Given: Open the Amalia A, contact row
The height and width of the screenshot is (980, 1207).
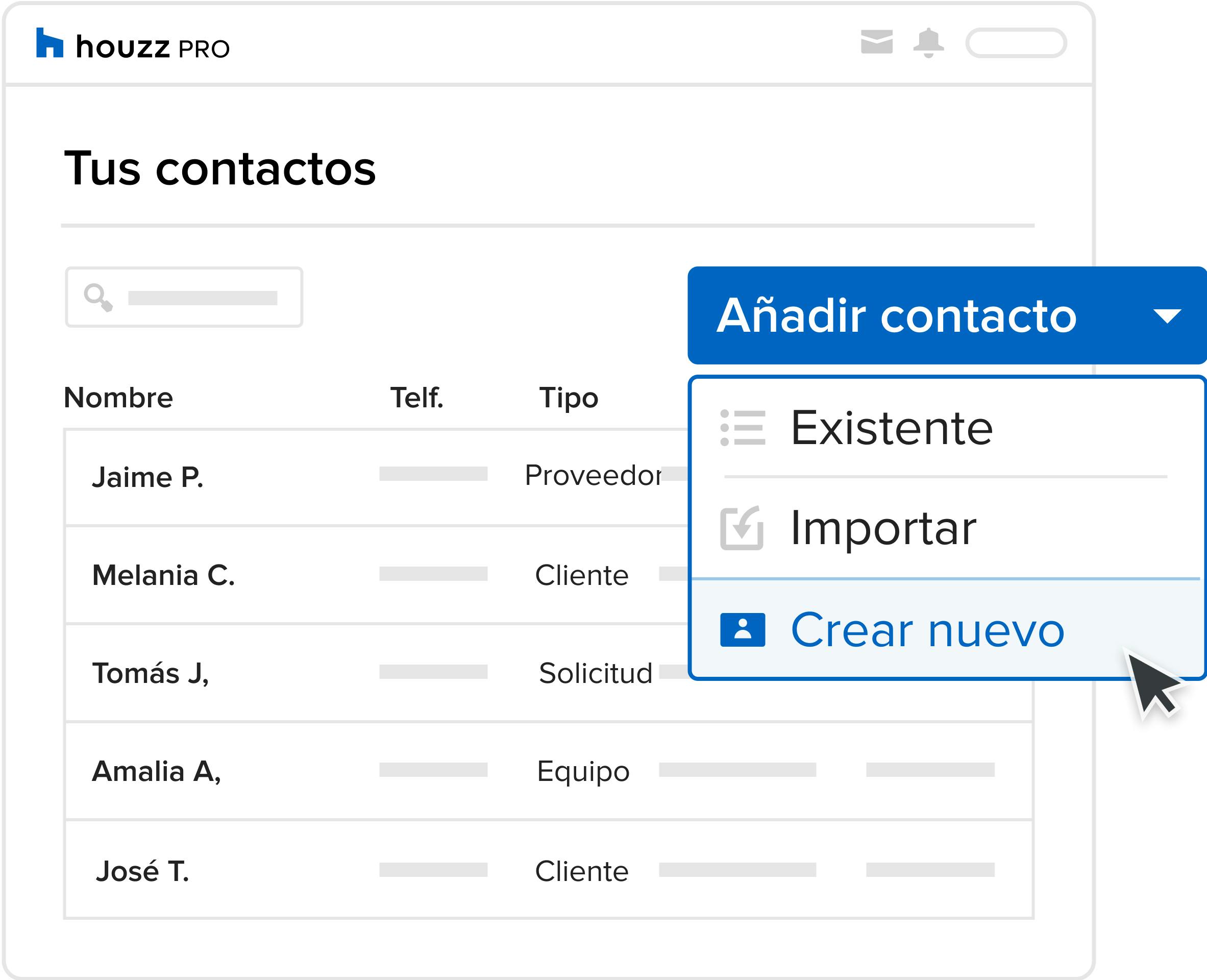Looking at the screenshot, I should point(549,771).
